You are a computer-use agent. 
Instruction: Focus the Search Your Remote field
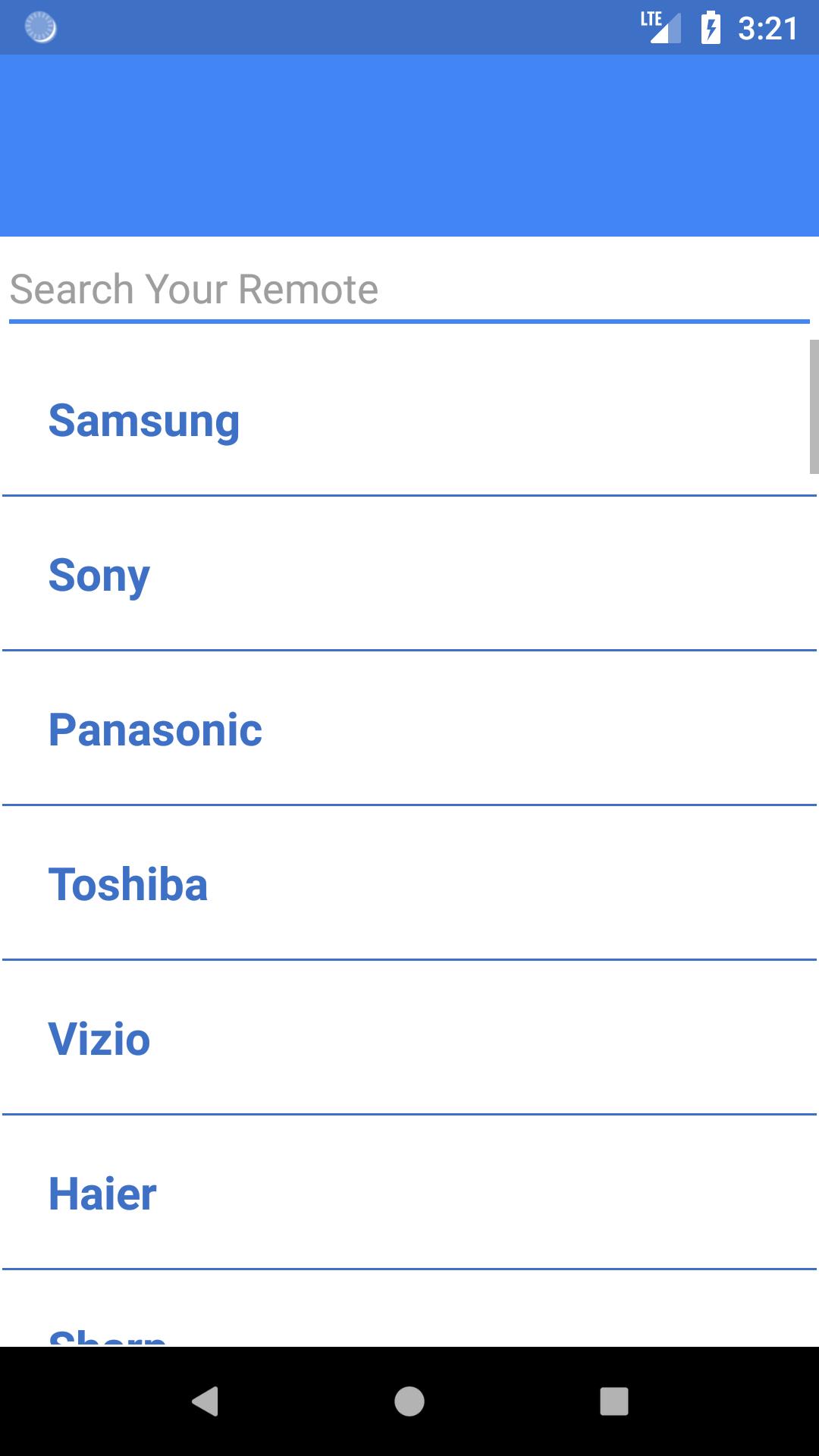pos(409,290)
